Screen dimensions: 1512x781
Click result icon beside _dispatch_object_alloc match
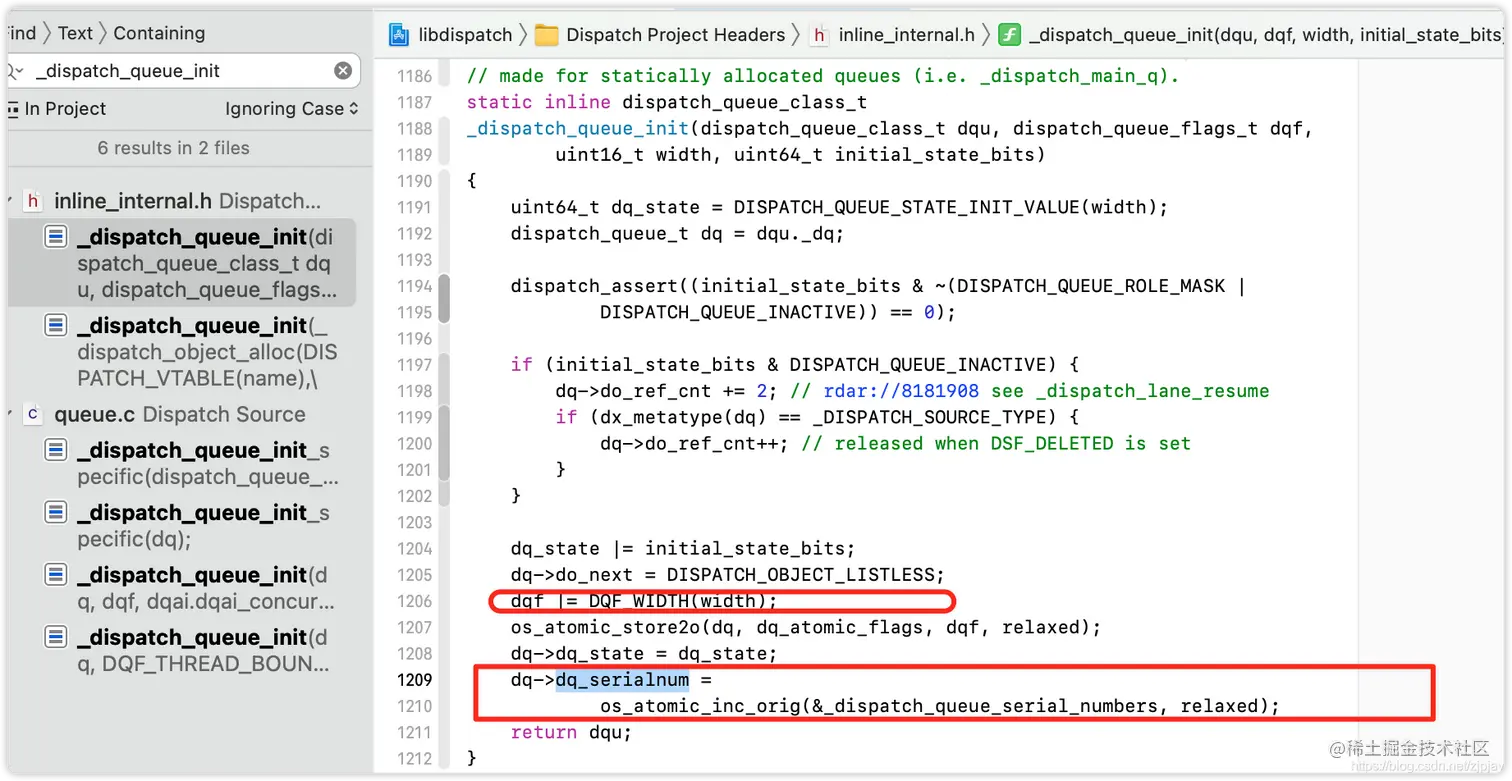click(x=56, y=326)
